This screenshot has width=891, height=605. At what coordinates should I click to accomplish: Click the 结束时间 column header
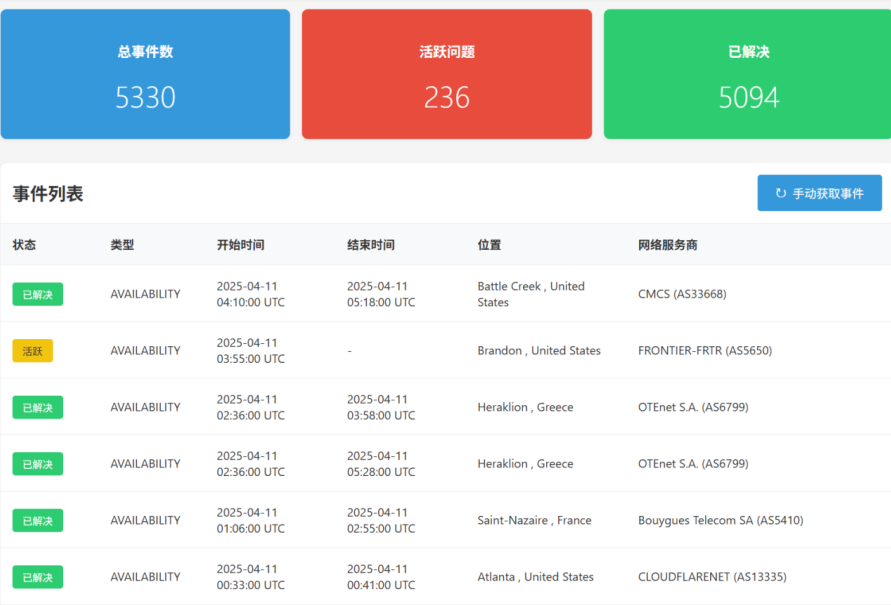pyautogui.click(x=370, y=245)
